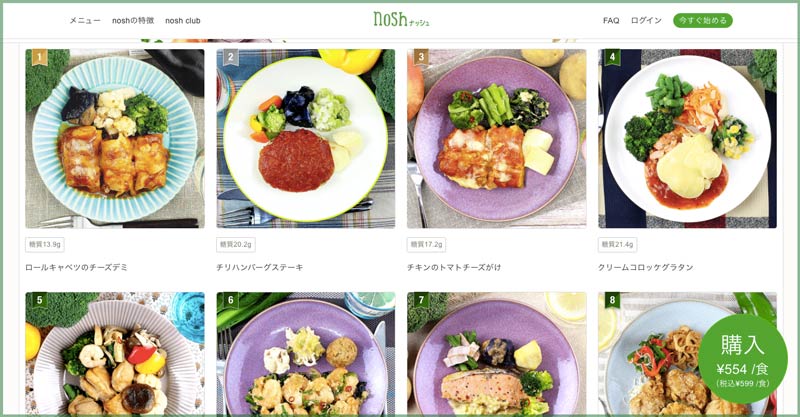
Task: Go to the nosh club page
Action: (183, 20)
